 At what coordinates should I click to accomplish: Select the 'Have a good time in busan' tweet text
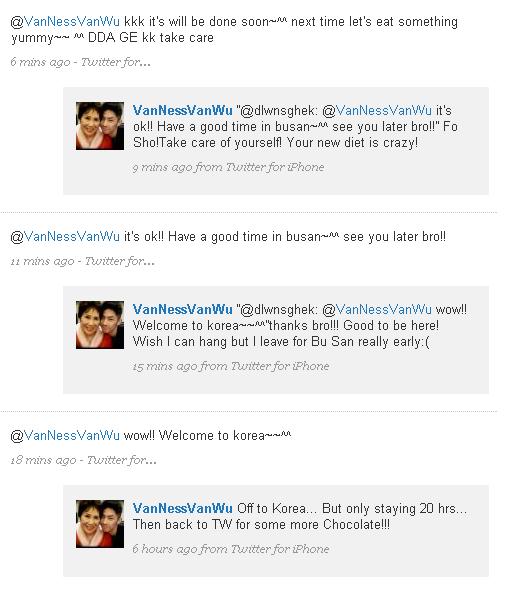(x=285, y=237)
